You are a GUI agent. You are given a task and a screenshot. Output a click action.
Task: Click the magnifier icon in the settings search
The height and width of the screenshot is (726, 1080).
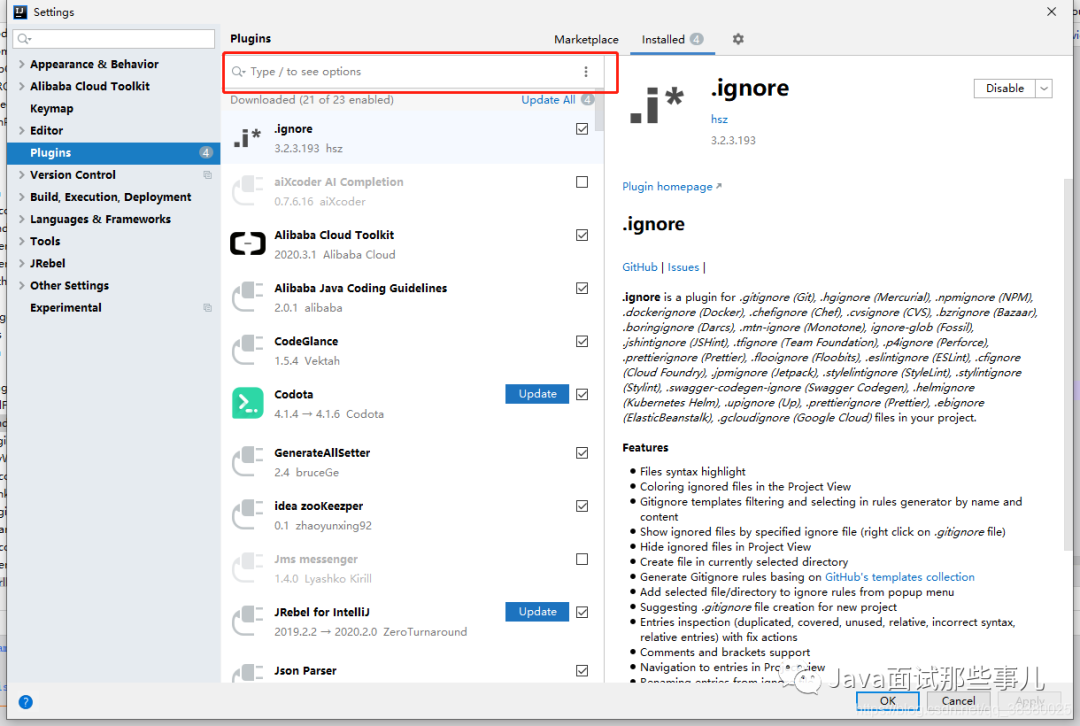25,37
